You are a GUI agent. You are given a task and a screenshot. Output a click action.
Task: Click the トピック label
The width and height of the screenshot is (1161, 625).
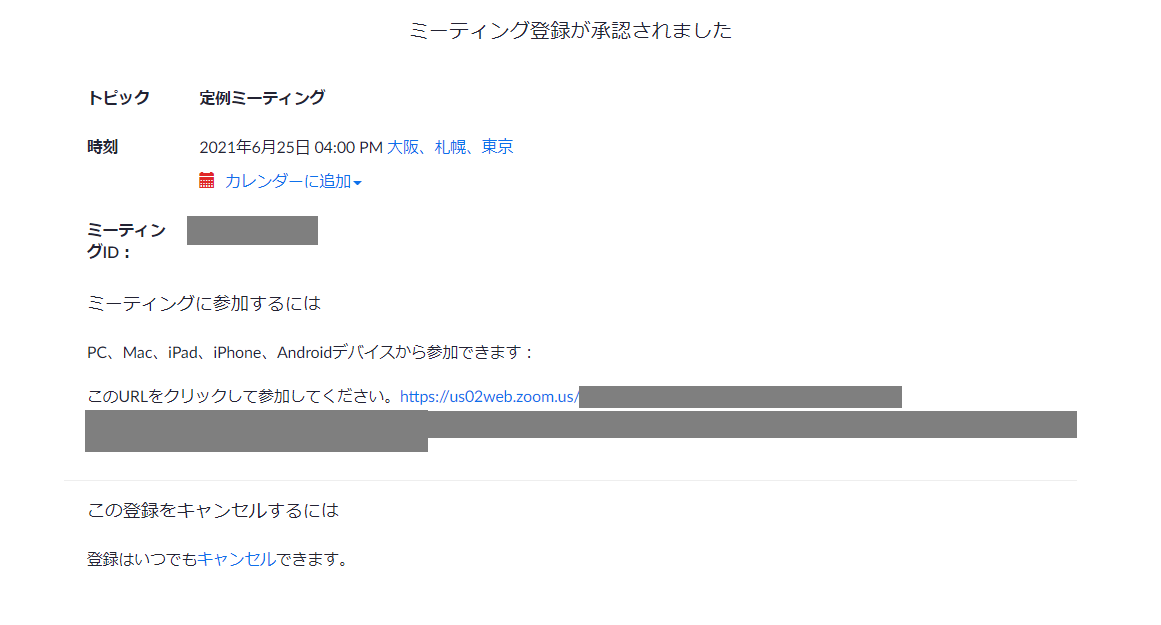pos(119,98)
